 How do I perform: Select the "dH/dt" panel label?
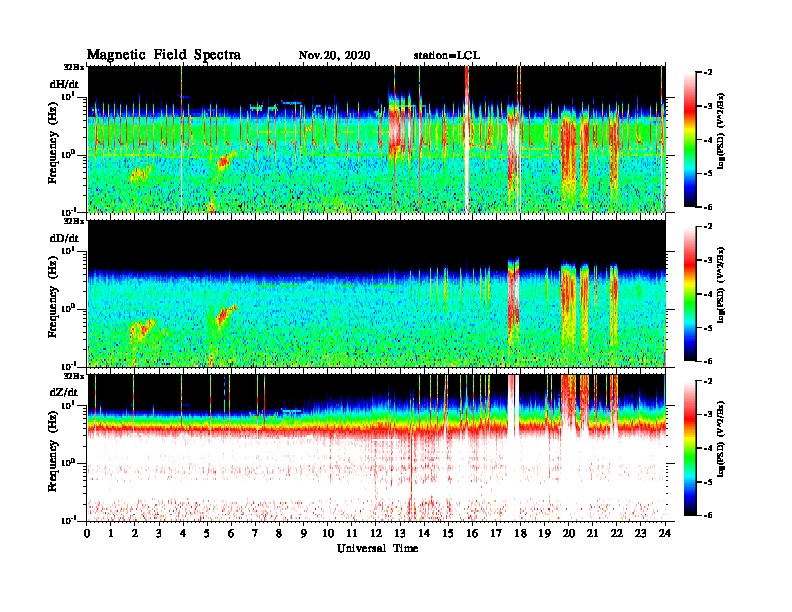(64, 84)
